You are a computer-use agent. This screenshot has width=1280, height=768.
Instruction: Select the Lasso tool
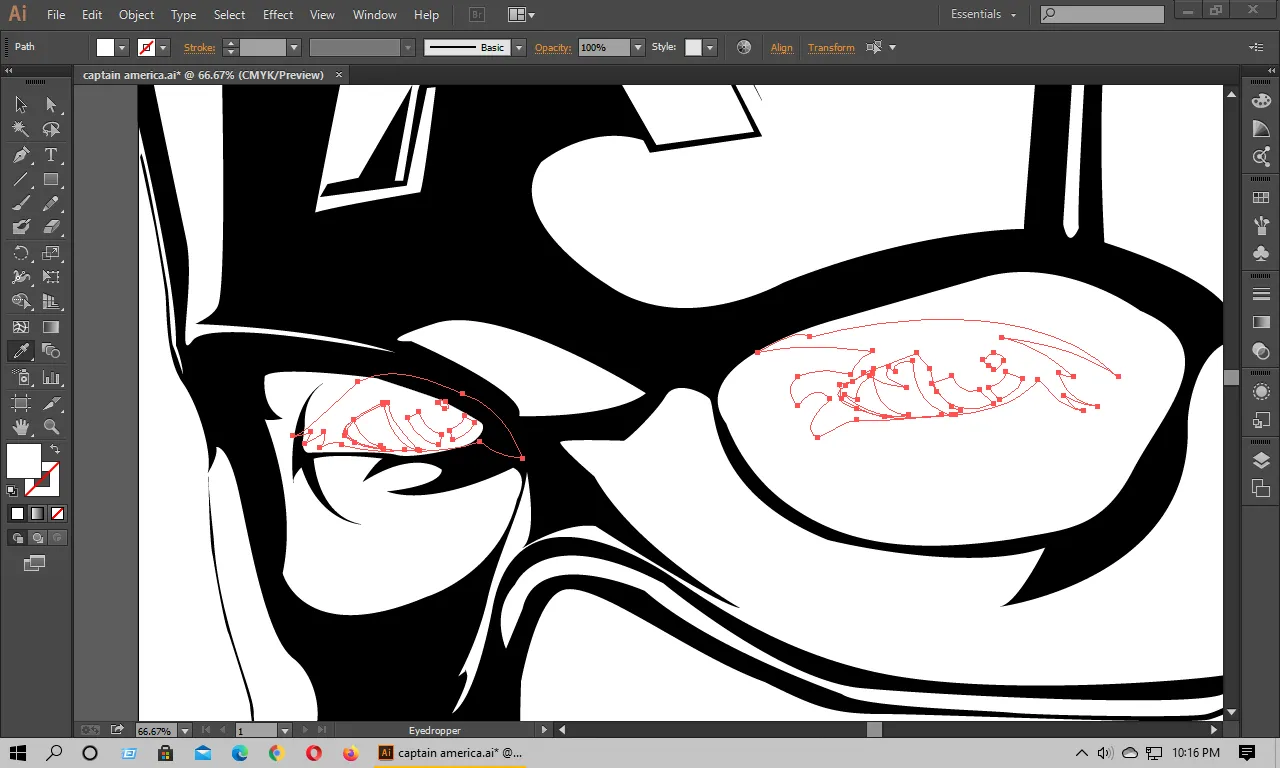tap(51, 130)
